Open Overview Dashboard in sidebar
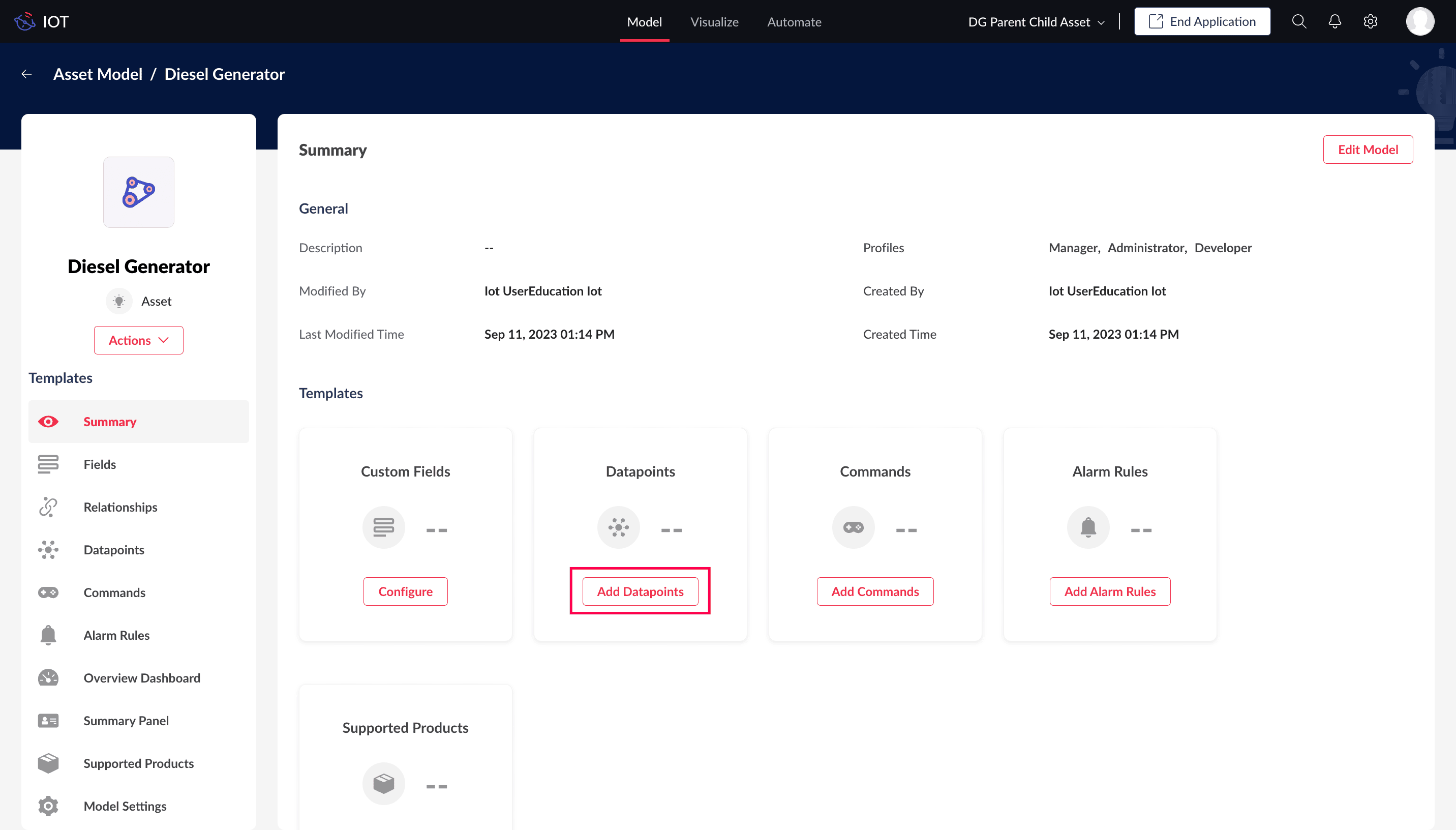The image size is (1456, 830). pos(141,678)
